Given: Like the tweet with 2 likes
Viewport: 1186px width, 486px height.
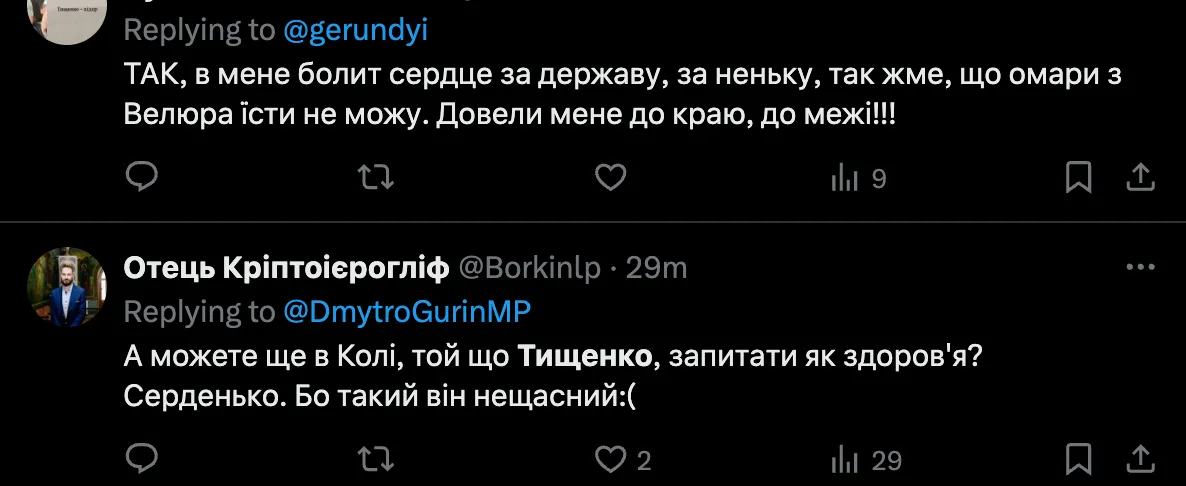Looking at the screenshot, I should pos(623,460).
